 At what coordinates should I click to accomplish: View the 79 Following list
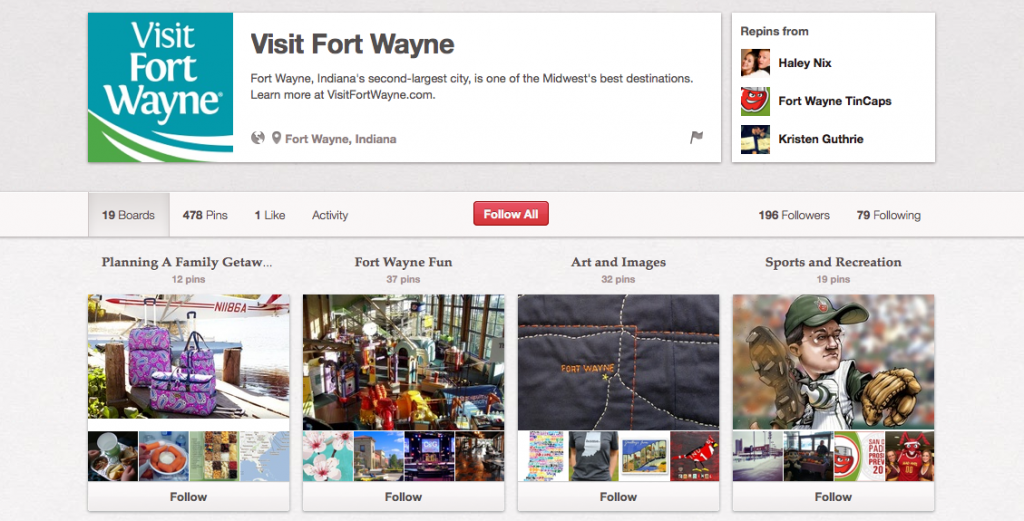[x=888, y=215]
